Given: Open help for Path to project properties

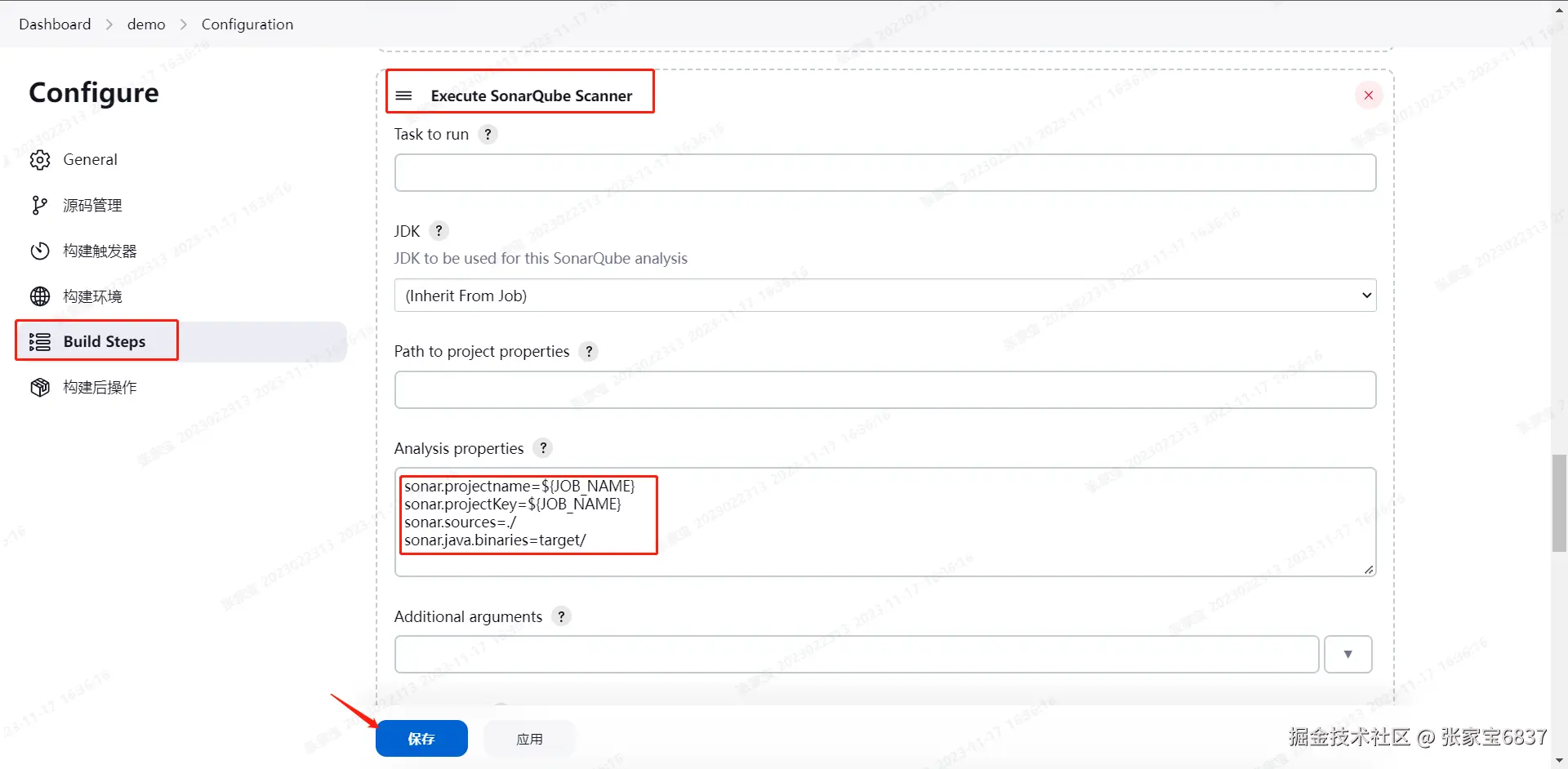Looking at the screenshot, I should point(589,352).
